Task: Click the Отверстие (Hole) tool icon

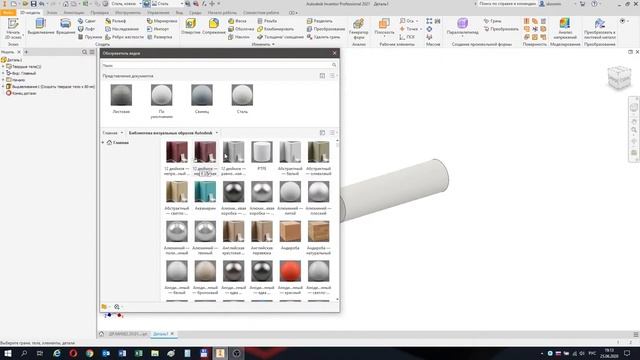Action: (x=190, y=23)
